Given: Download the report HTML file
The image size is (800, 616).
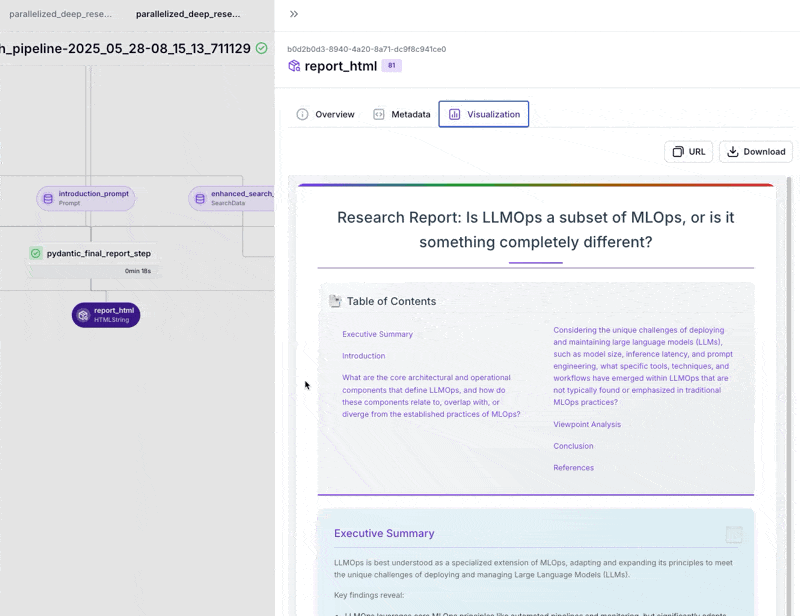Looking at the screenshot, I should click(755, 151).
